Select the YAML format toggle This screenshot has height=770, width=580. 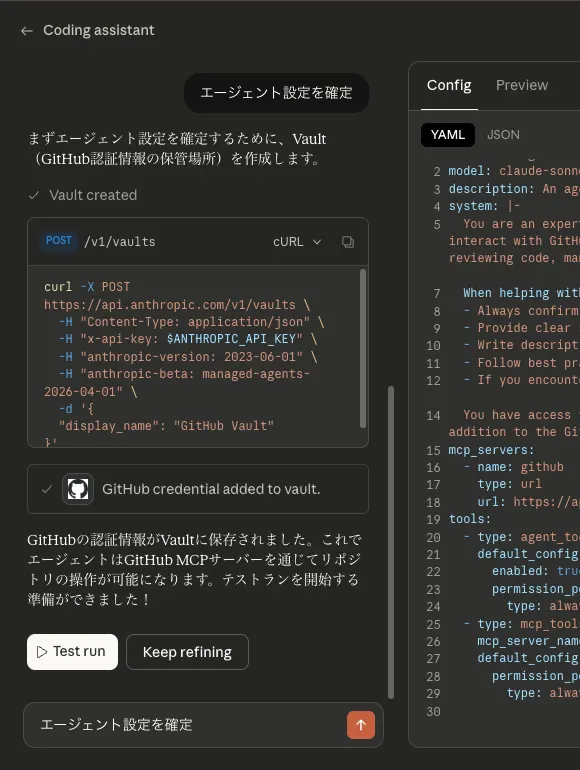(x=448, y=135)
